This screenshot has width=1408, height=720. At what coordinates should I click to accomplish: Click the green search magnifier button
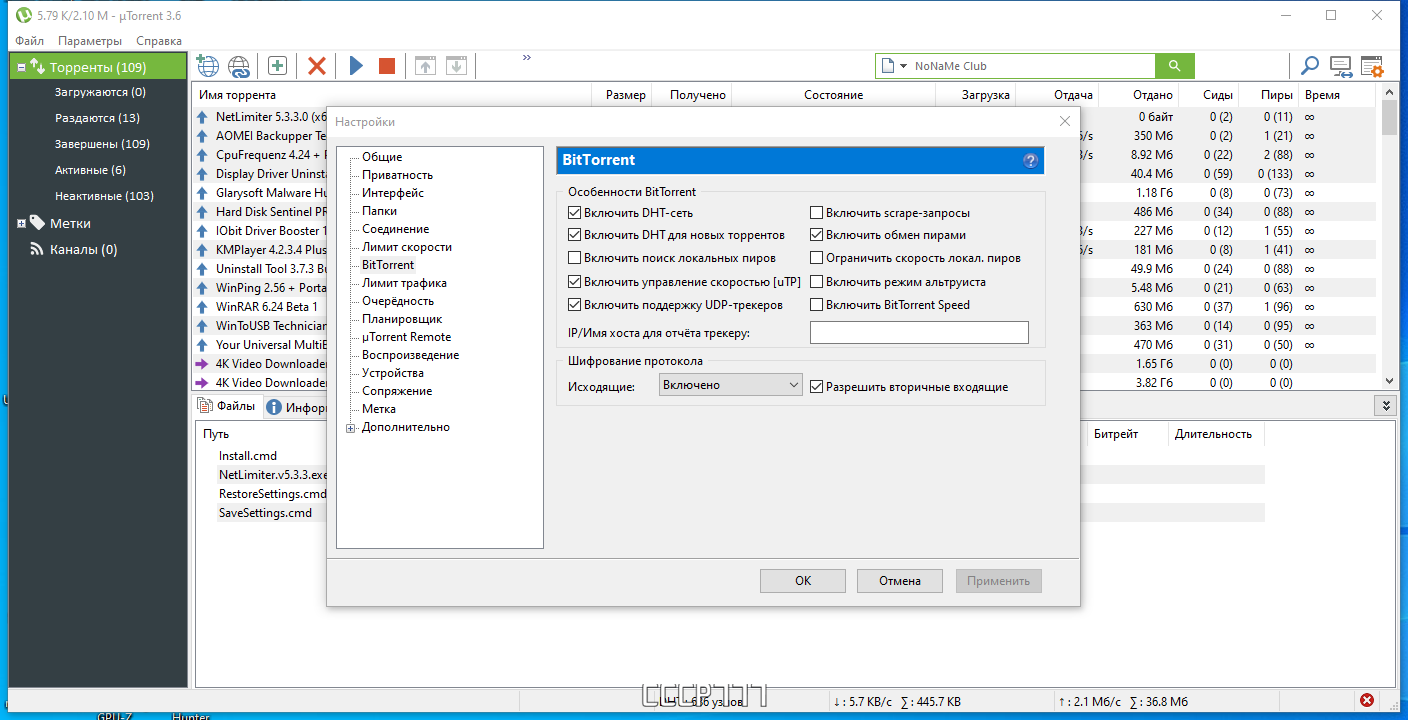click(x=1174, y=66)
